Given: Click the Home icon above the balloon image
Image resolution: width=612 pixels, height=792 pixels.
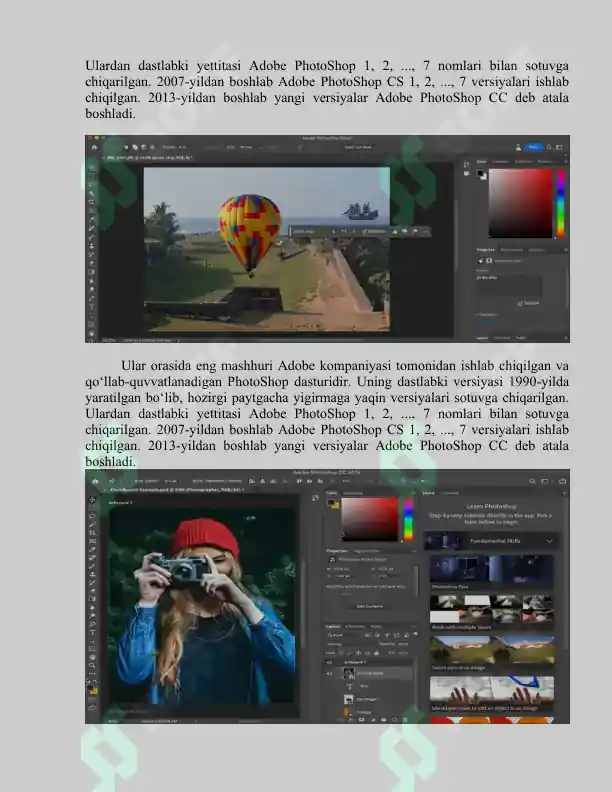Looking at the screenshot, I should [94, 147].
